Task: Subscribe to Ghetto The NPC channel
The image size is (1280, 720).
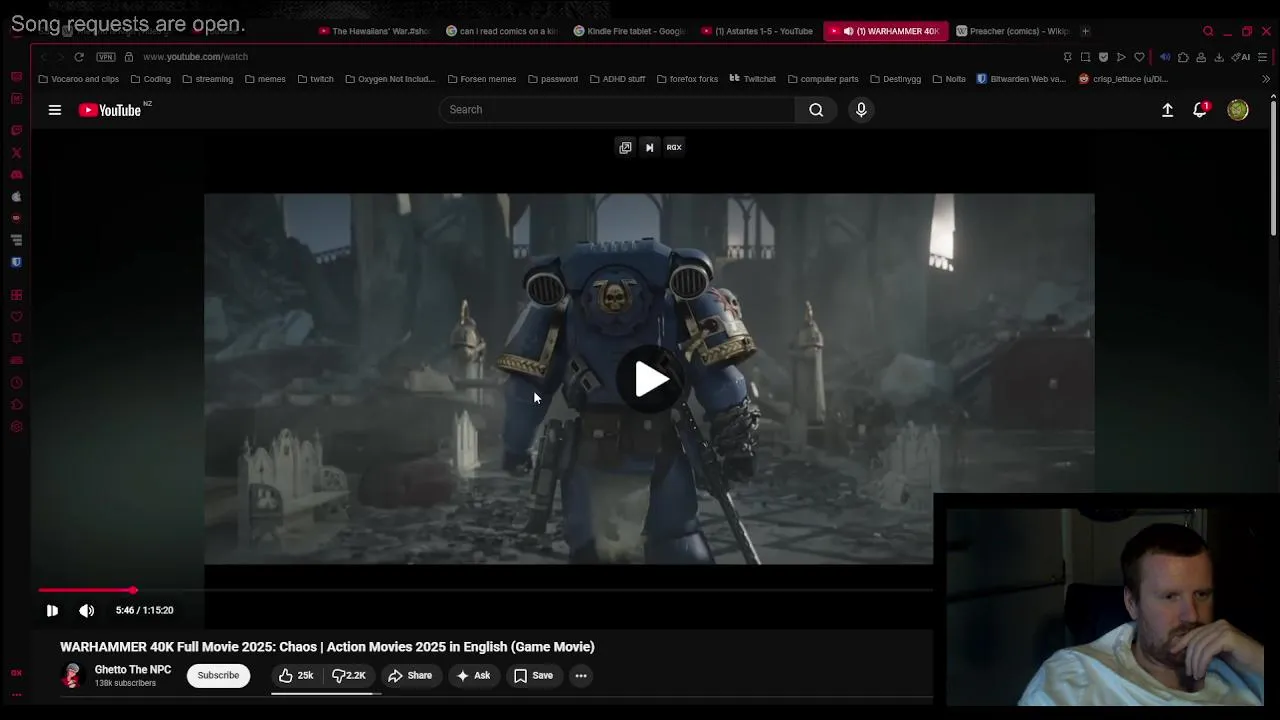Action: point(218,676)
